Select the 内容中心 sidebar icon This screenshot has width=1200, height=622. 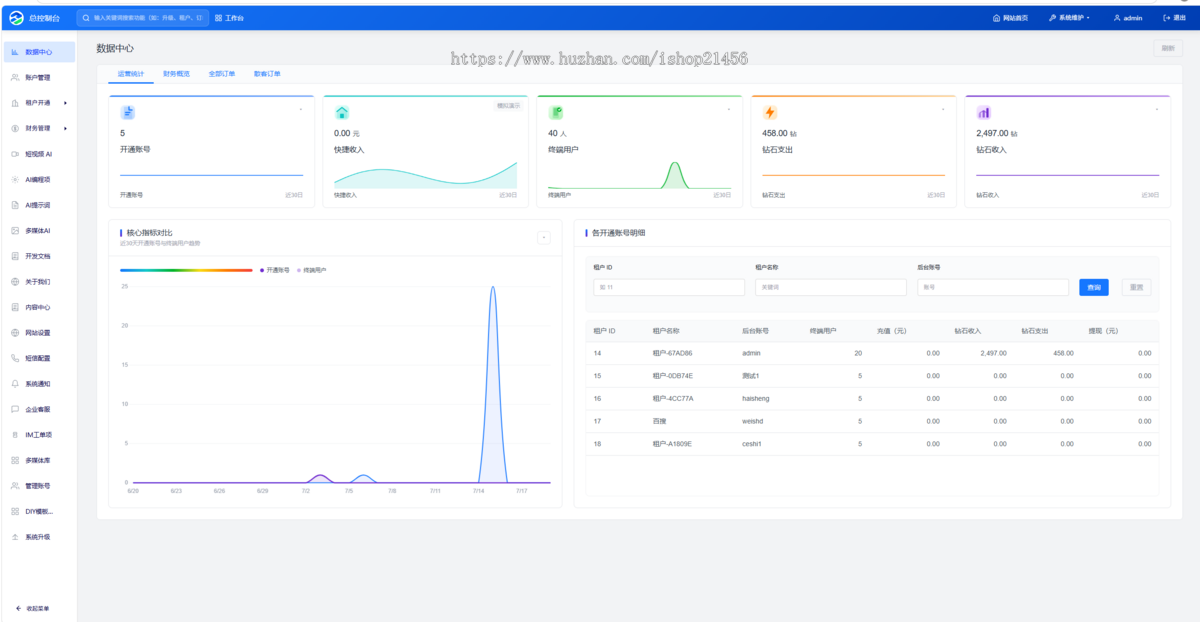(15, 307)
